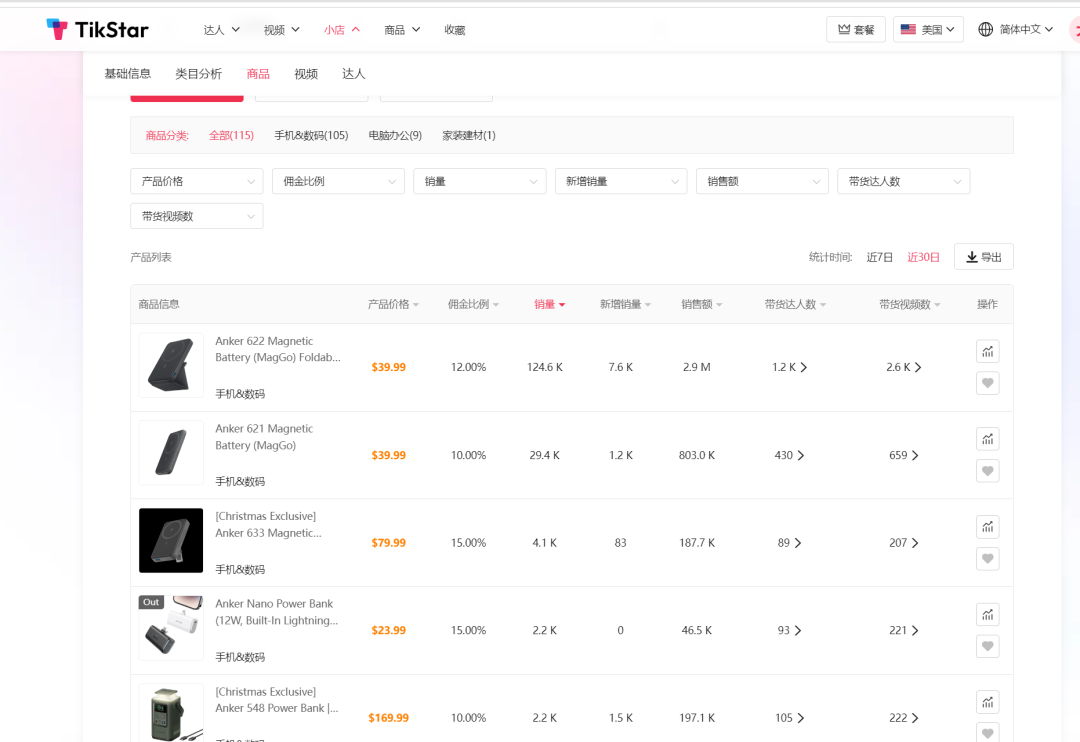The image size is (1080, 742).
Task: View 430 creators for Anker 621
Action: [x=789, y=455]
